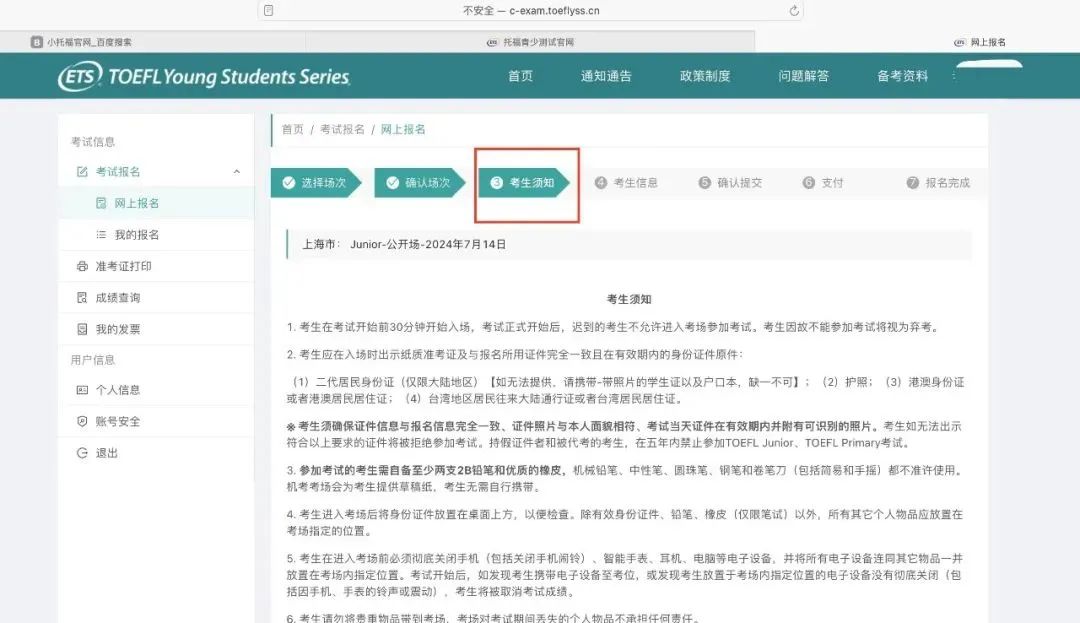Click the printer icon beside 准考证打印
This screenshot has height=623, width=1080.
(x=82, y=266)
